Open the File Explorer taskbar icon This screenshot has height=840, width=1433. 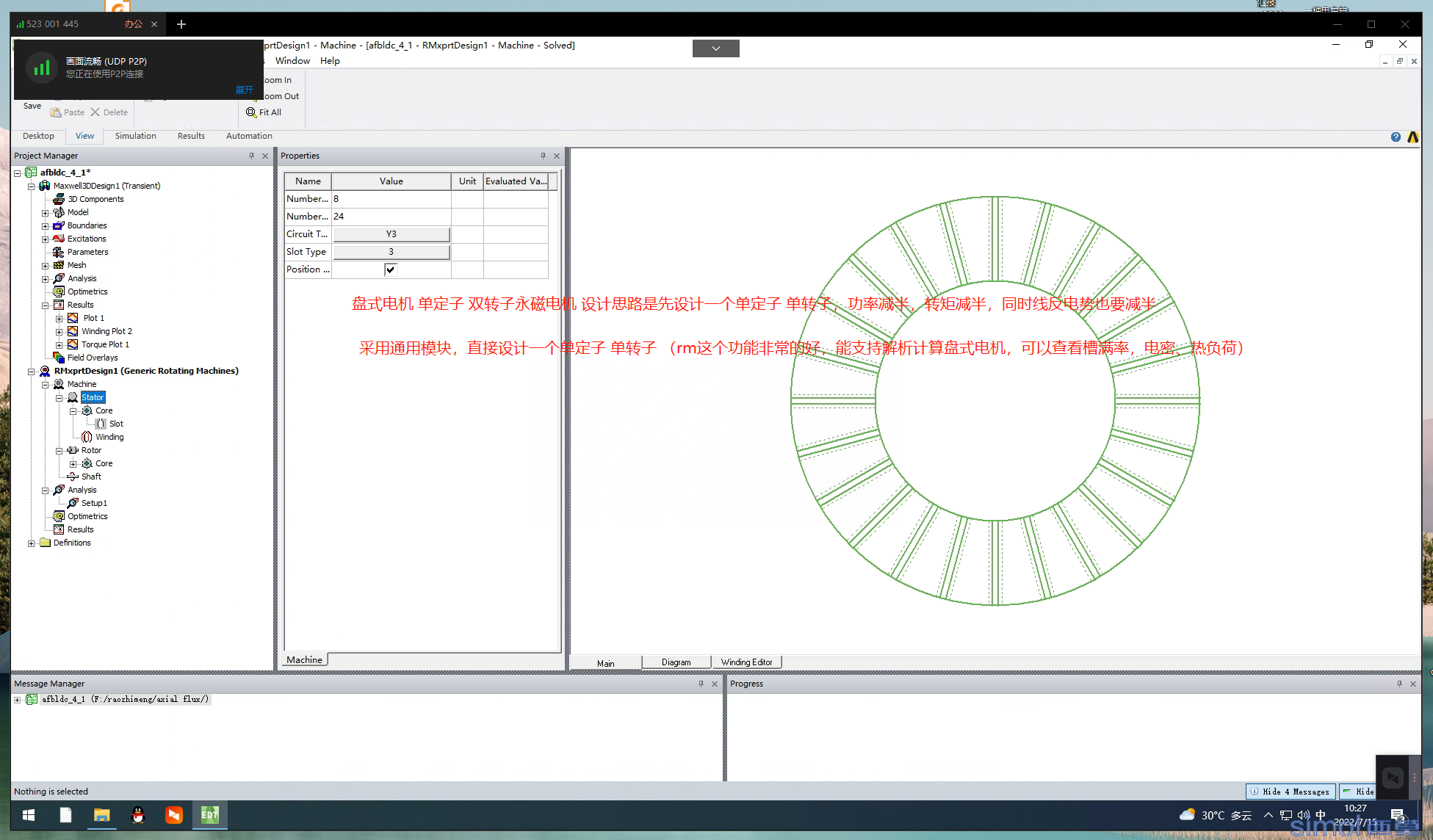(101, 814)
